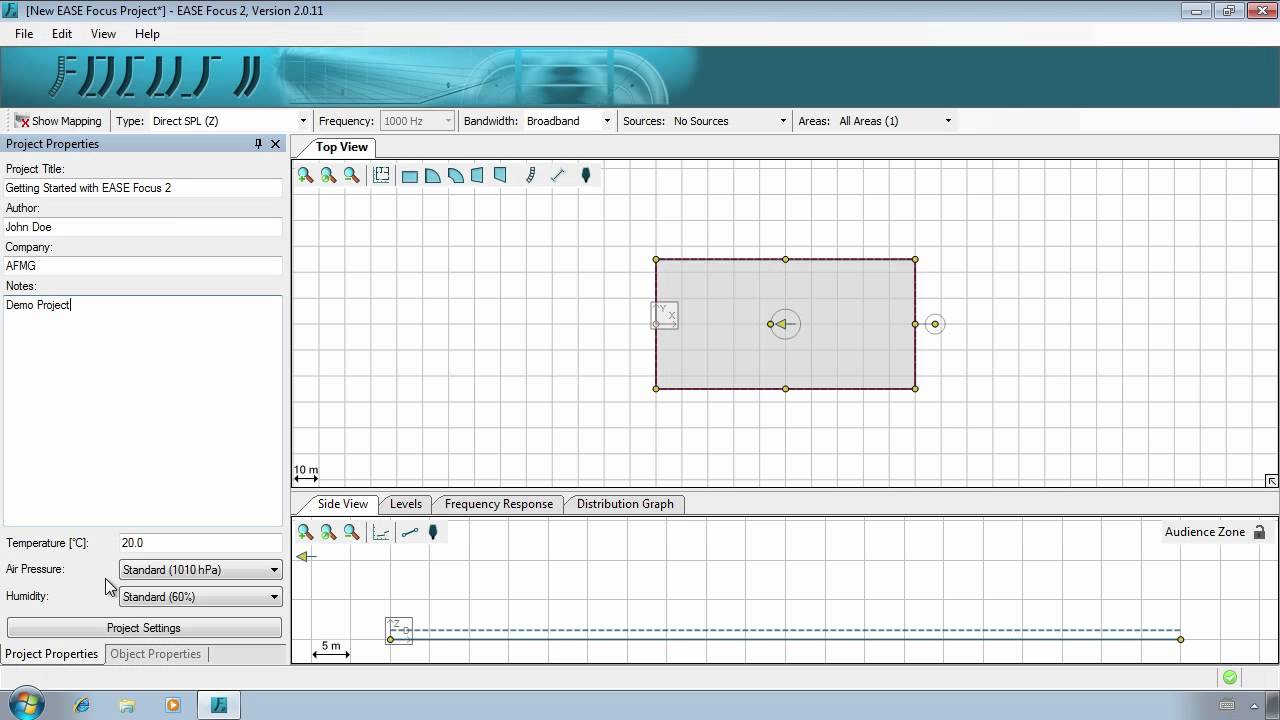Image resolution: width=1280 pixels, height=720 pixels.
Task: Select the arc-shaped ring area tool
Action: pos(456,176)
